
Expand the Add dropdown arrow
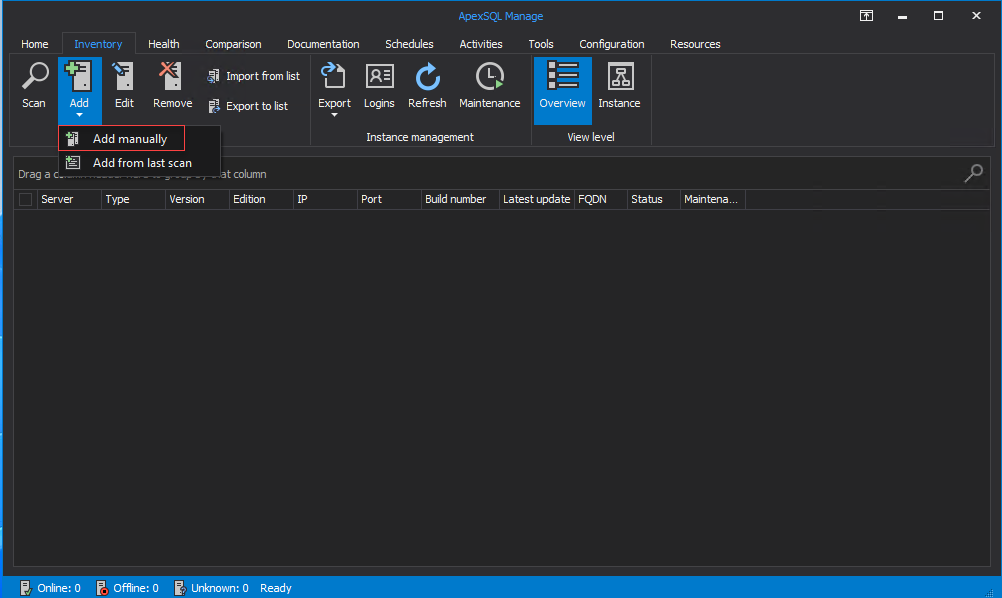(x=79, y=115)
